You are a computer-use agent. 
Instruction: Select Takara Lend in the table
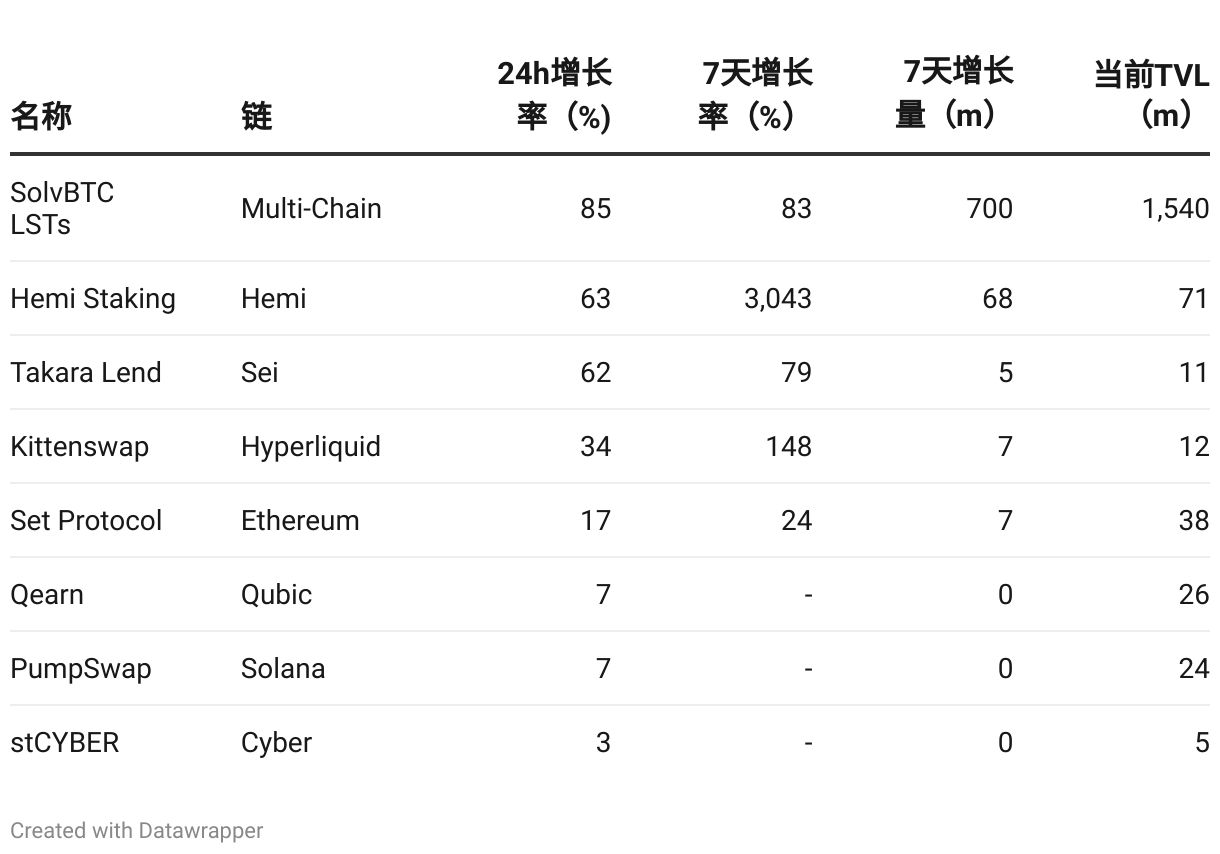point(86,373)
